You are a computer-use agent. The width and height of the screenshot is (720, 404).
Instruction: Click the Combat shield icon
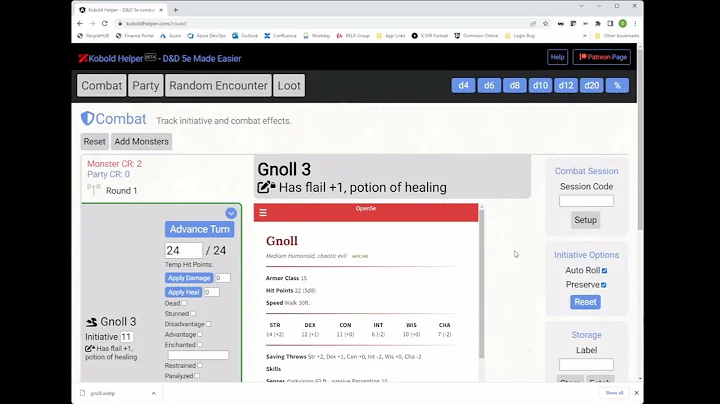click(87, 119)
